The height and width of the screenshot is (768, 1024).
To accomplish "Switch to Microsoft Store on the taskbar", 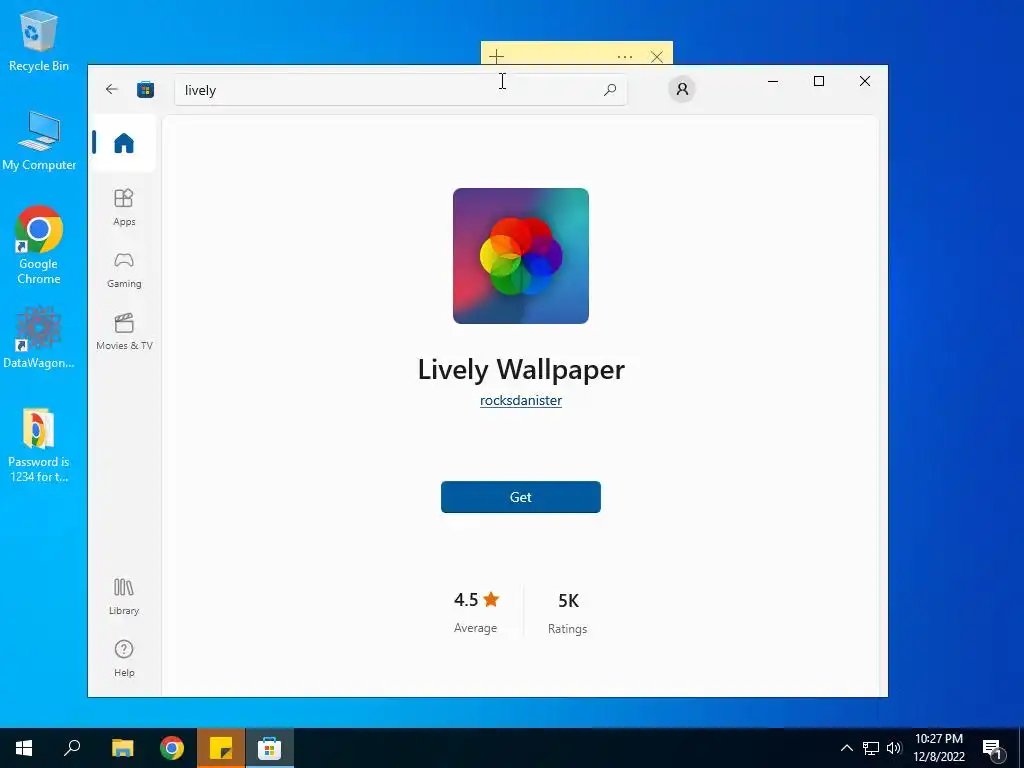I will (x=270, y=748).
